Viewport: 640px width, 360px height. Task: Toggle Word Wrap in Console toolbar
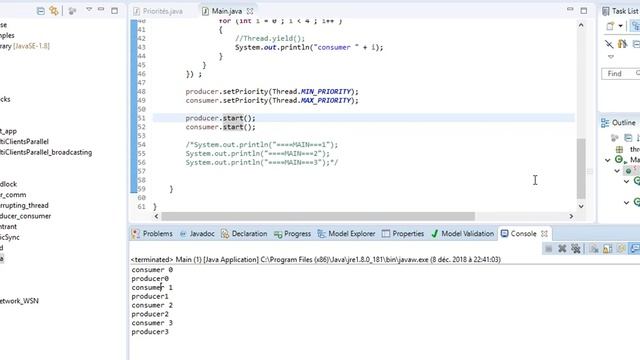[x=621, y=249]
